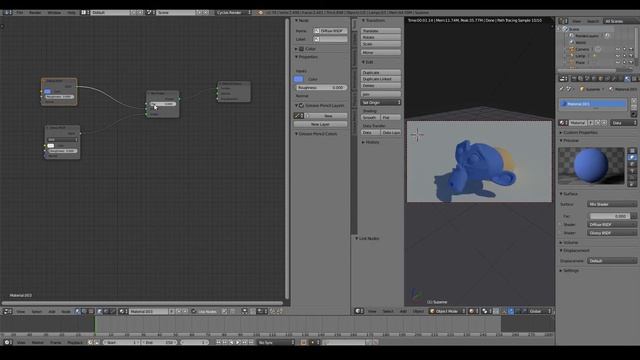Add a material slot with plus icon
The width and height of the screenshot is (640, 360).
pos(634,100)
